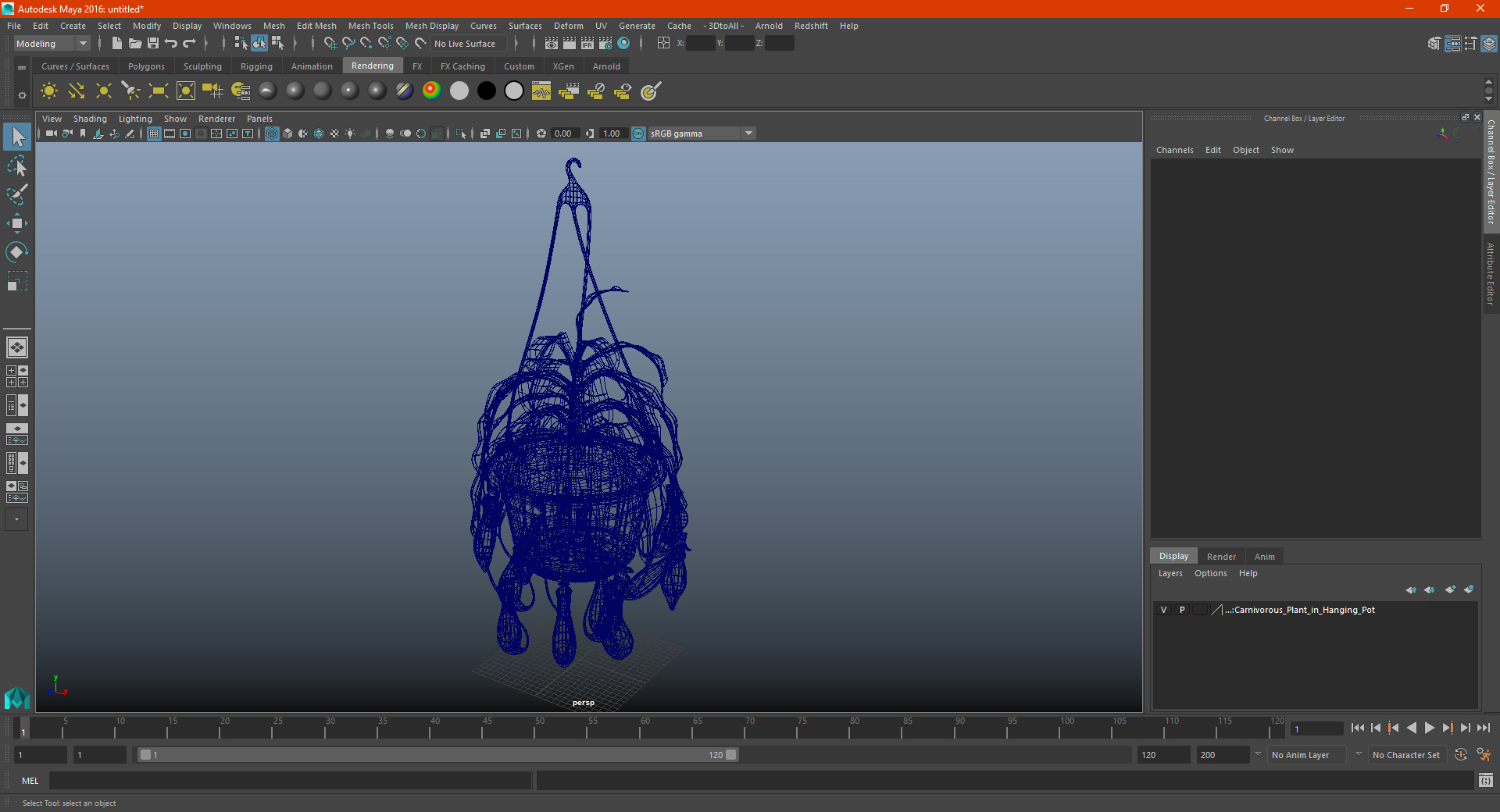
Task: Open the shelf options gear menu
Action: tap(22, 95)
